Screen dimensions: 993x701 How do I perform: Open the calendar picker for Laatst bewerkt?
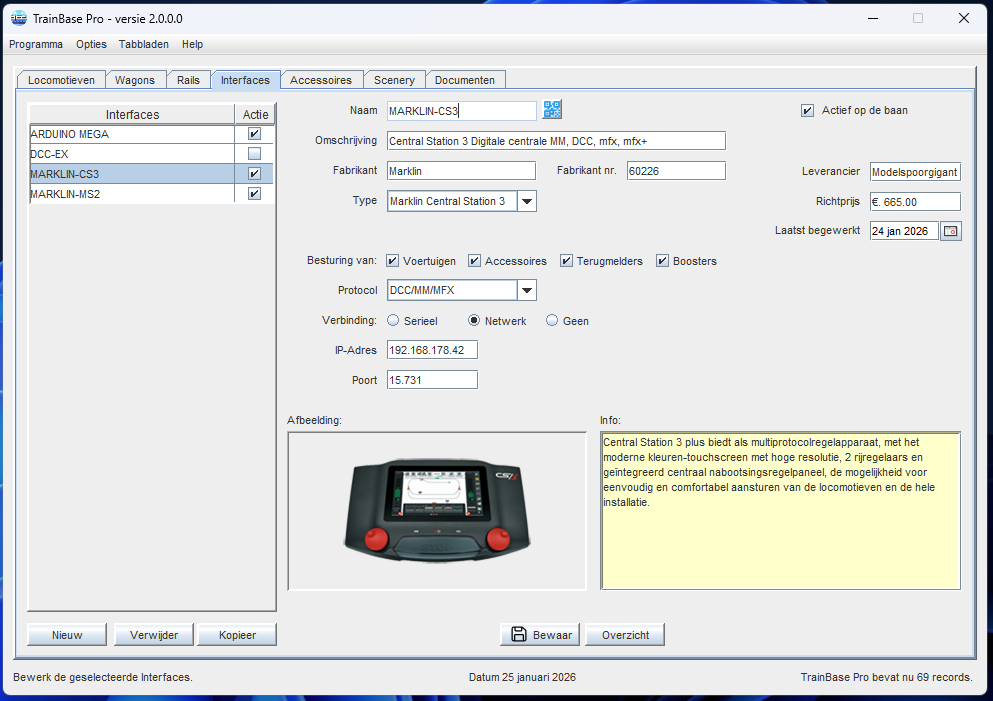tap(951, 231)
